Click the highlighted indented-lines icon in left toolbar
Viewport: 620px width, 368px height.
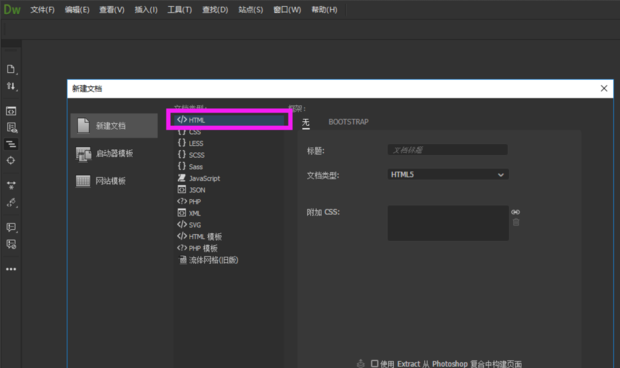pyautogui.click(x=11, y=144)
